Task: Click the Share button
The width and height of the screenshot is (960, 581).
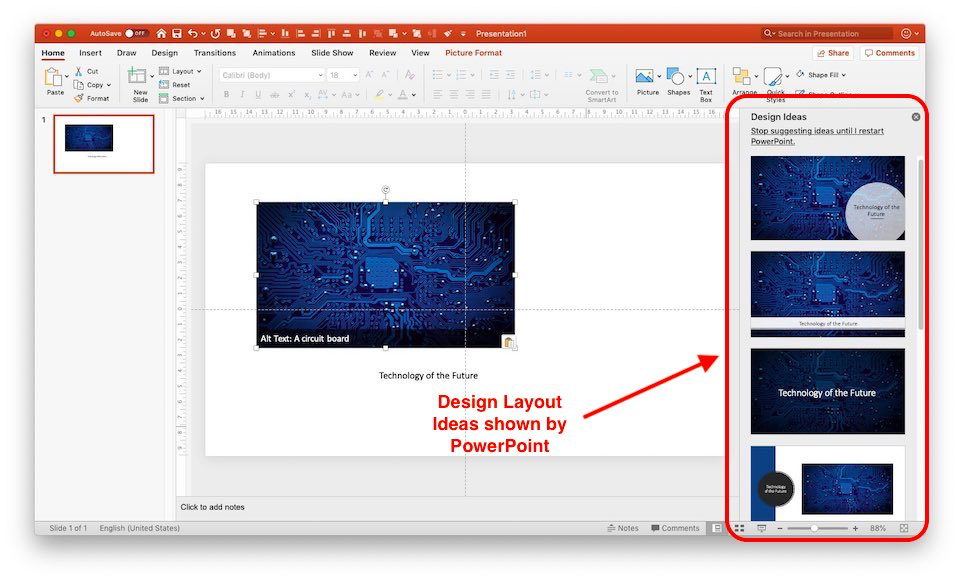Action: pyautogui.click(x=833, y=53)
